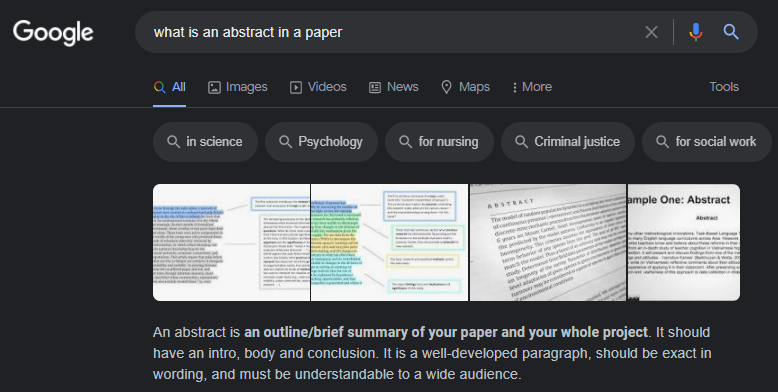Open the tilted ABSTRACT page photo thumbnail

point(548,243)
